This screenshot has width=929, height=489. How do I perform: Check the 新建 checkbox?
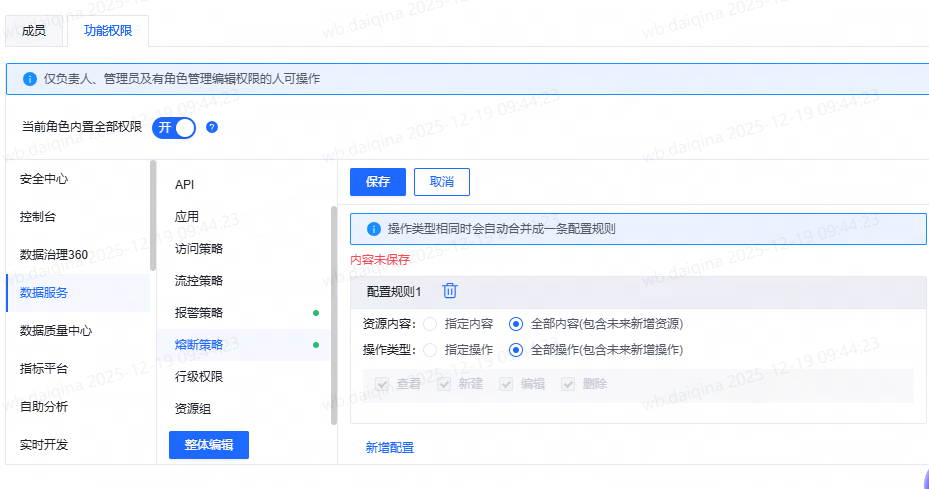444,384
